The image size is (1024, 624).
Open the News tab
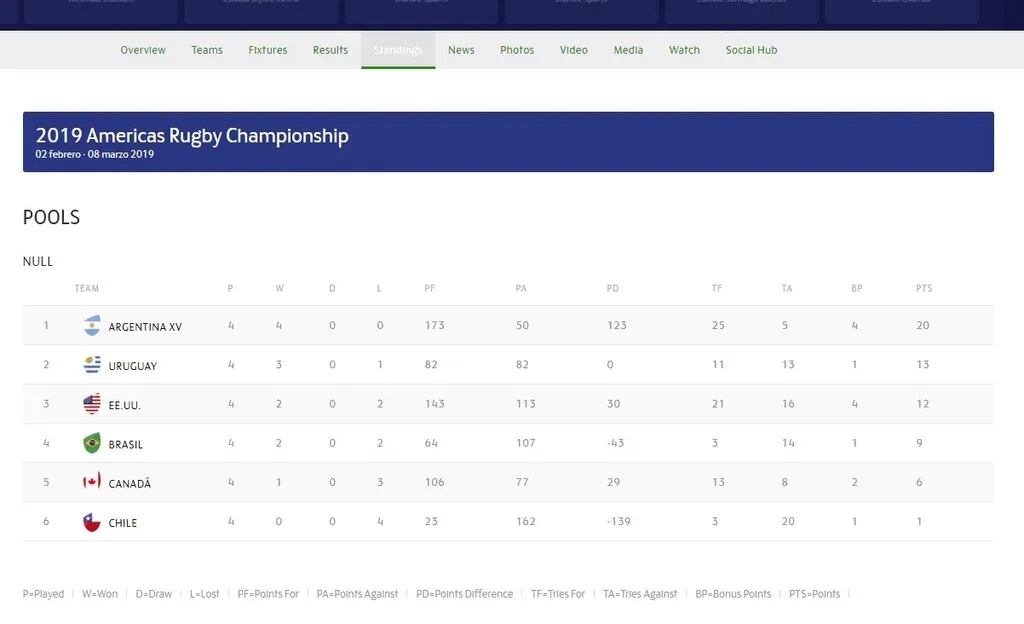point(461,50)
